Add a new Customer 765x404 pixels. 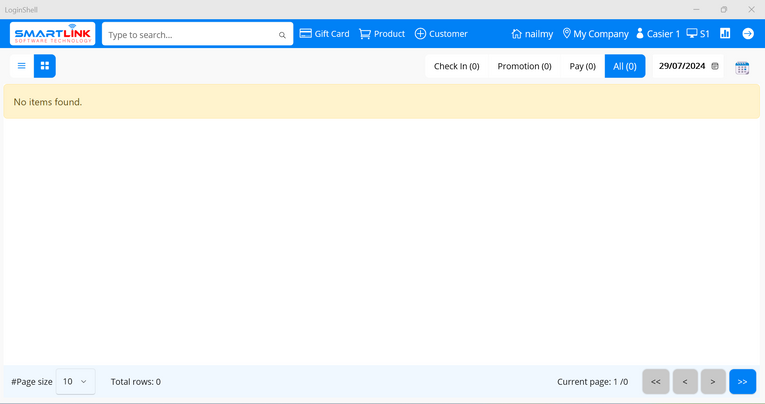click(x=441, y=34)
